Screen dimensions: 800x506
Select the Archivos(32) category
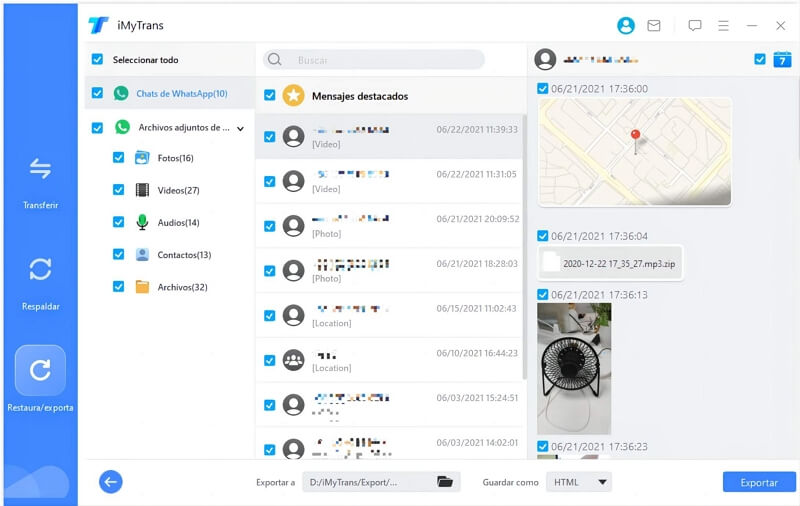tap(183, 287)
